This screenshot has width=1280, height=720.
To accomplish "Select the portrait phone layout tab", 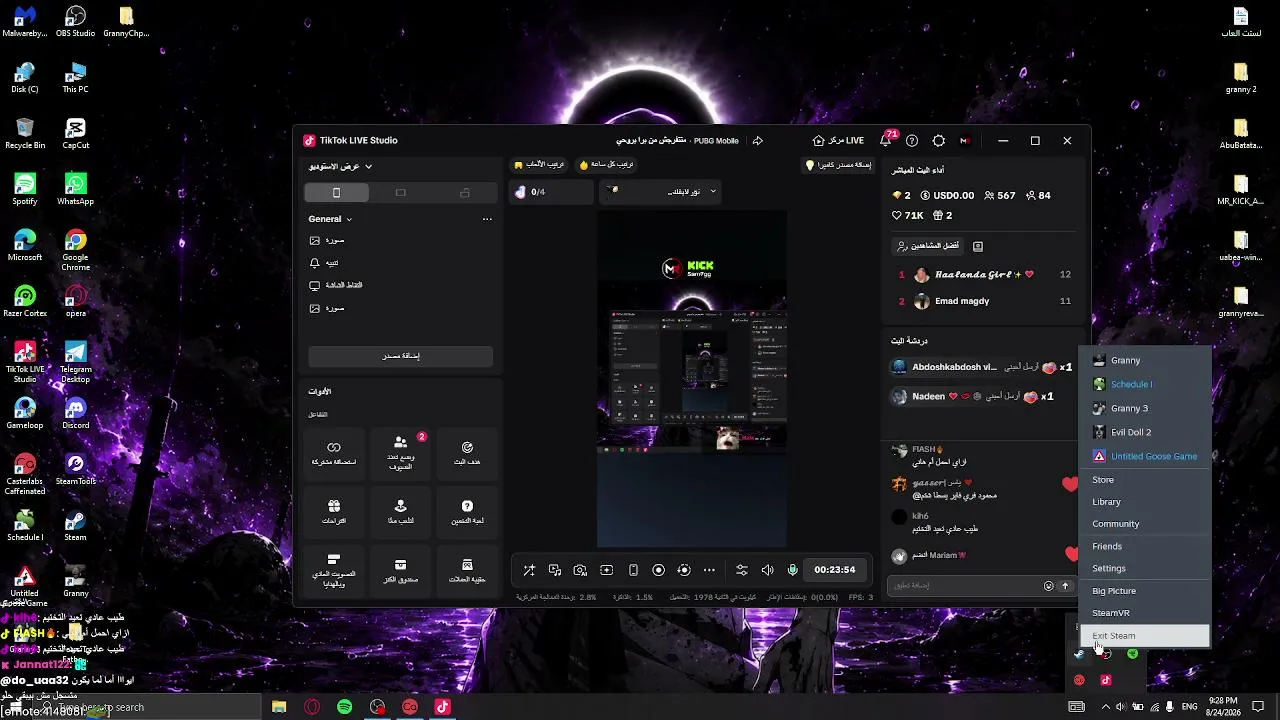I will 336,193.
